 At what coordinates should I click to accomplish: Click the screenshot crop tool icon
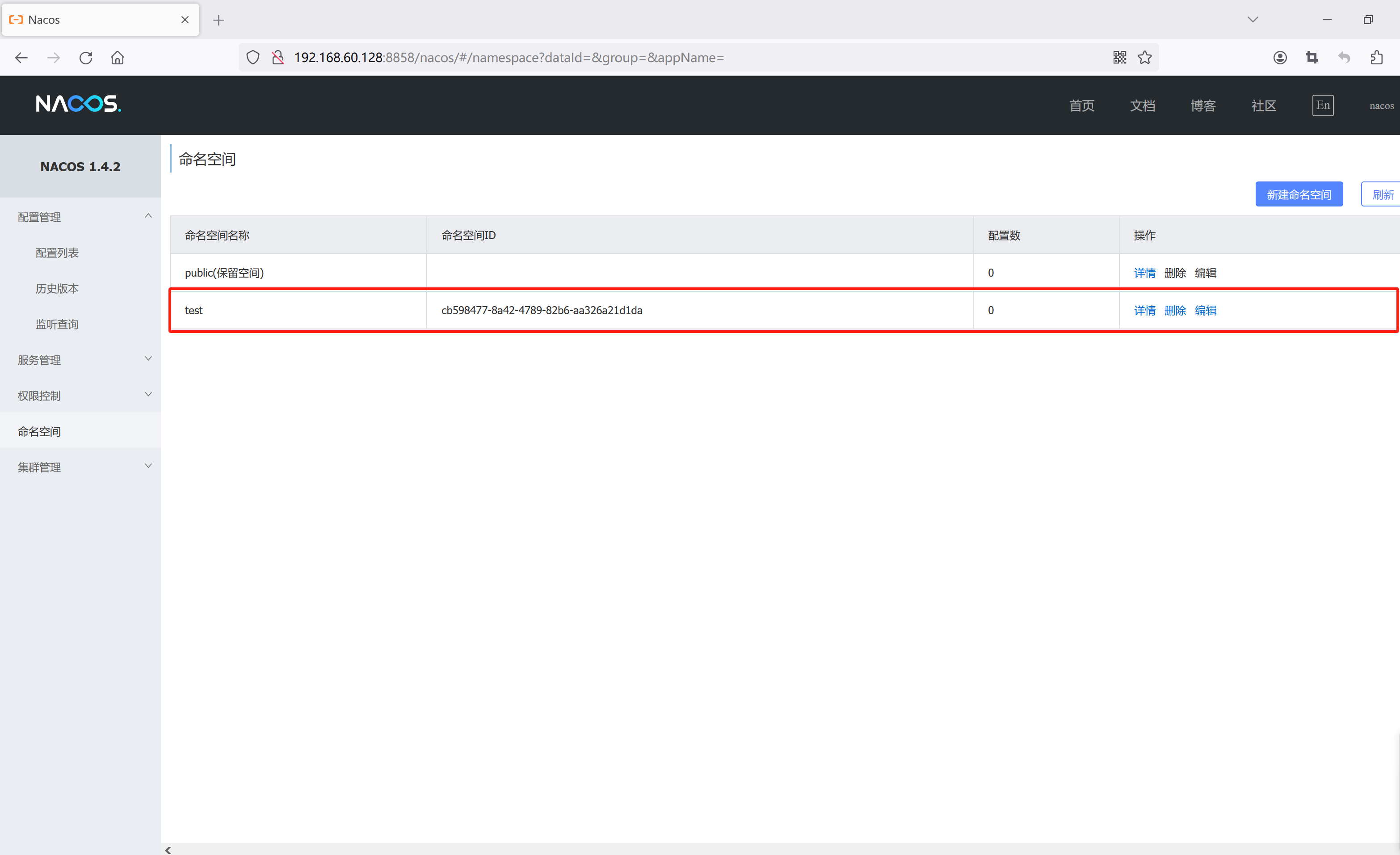[1312, 57]
